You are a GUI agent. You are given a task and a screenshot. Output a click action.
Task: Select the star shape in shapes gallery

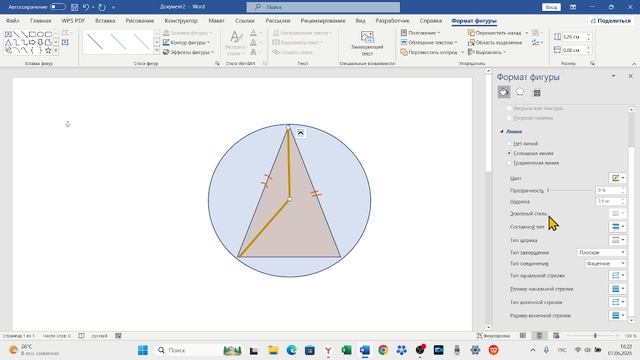48,50
